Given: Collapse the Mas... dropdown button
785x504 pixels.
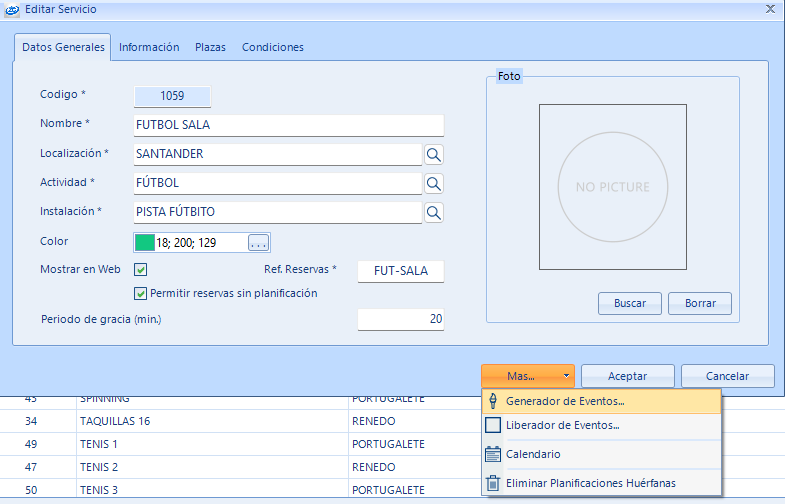Looking at the screenshot, I should [x=527, y=376].
